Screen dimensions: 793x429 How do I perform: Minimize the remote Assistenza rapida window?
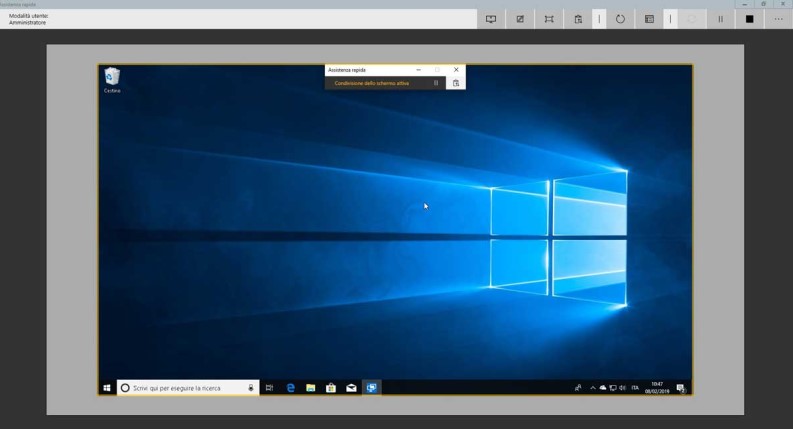click(x=418, y=70)
